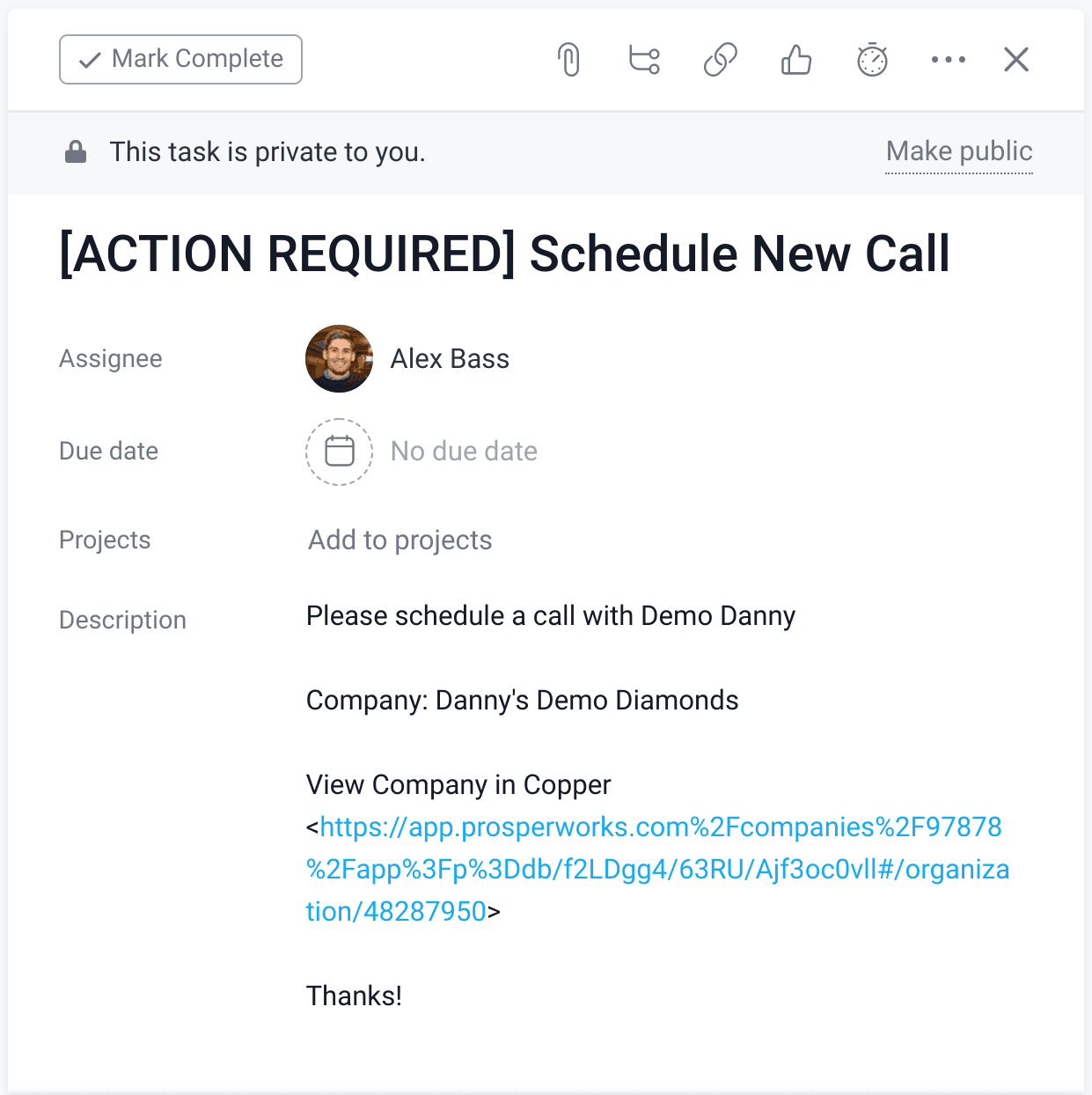Open the three-dot more actions menu

coord(948,60)
